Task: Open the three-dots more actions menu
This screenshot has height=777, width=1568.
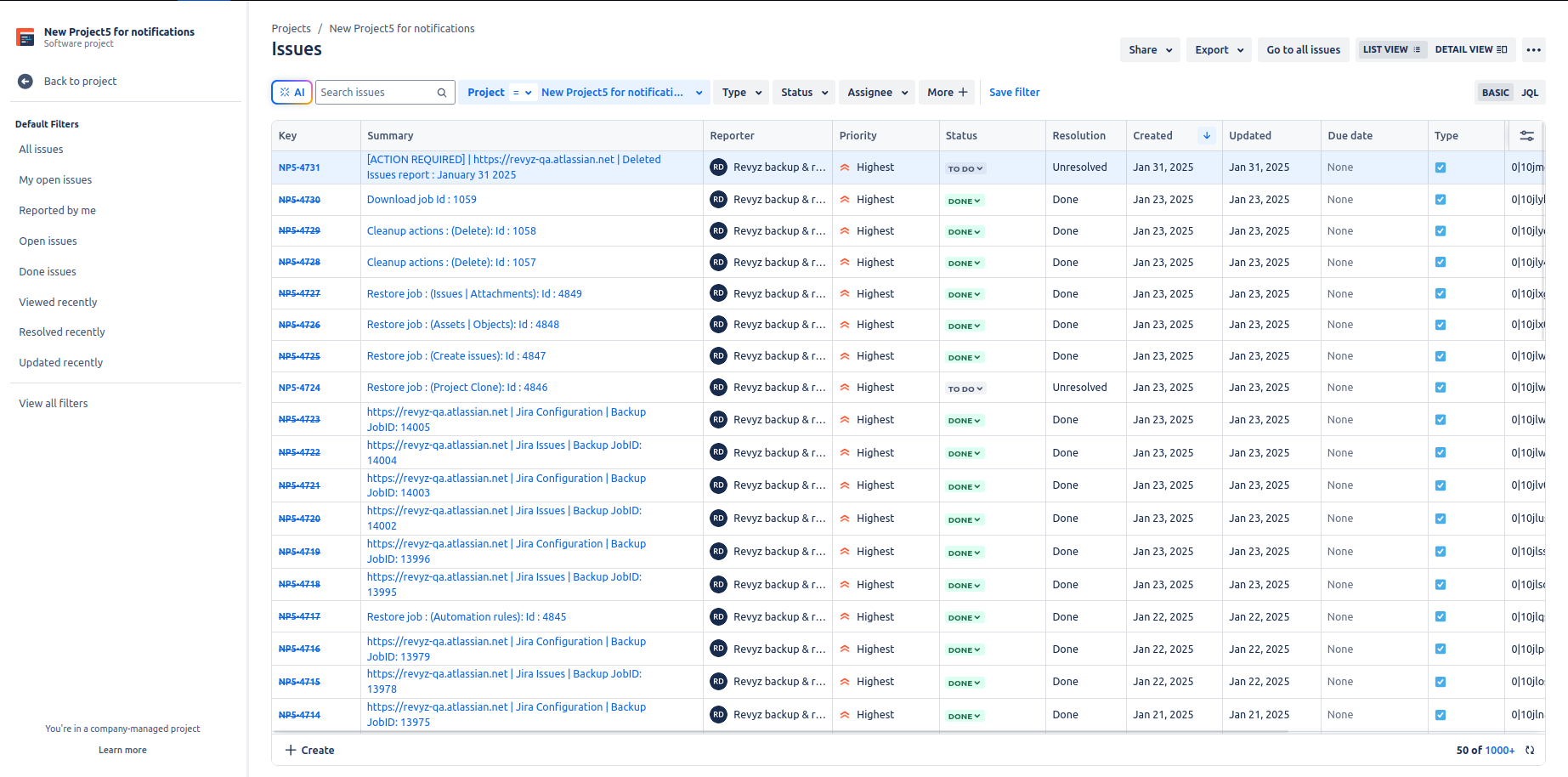Action: click(x=1533, y=50)
